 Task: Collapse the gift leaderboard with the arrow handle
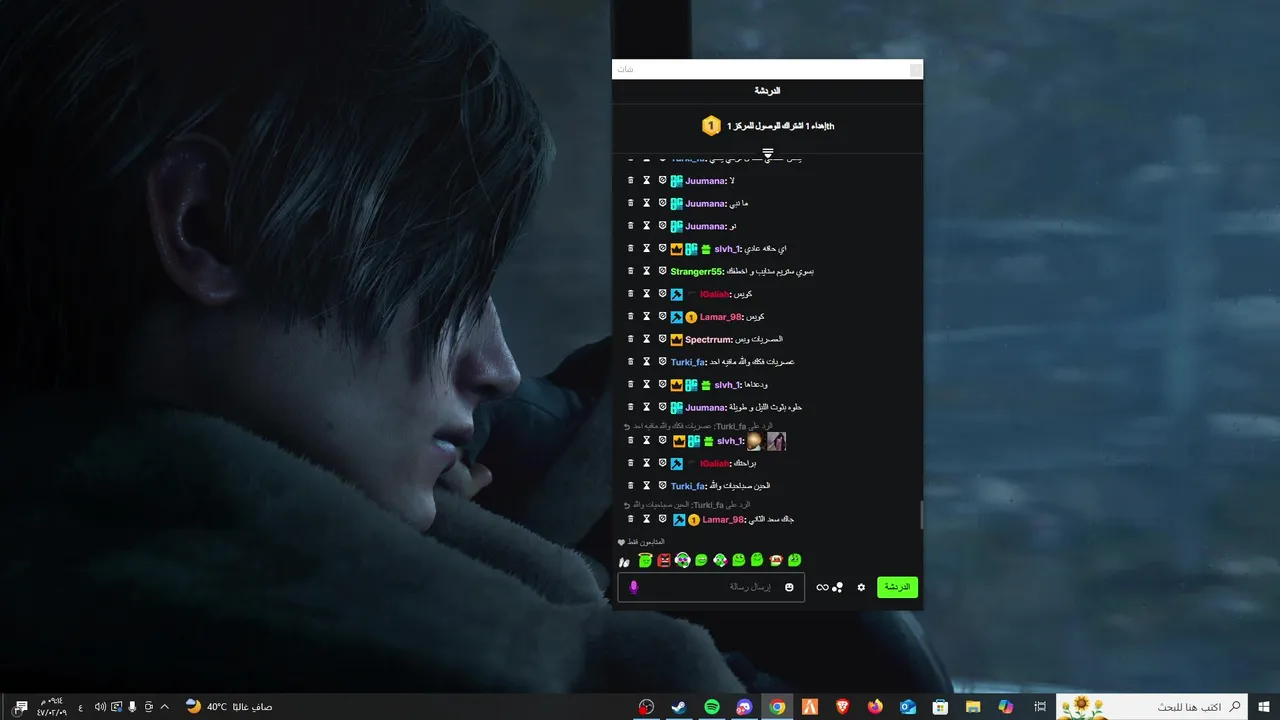pyautogui.click(x=768, y=154)
